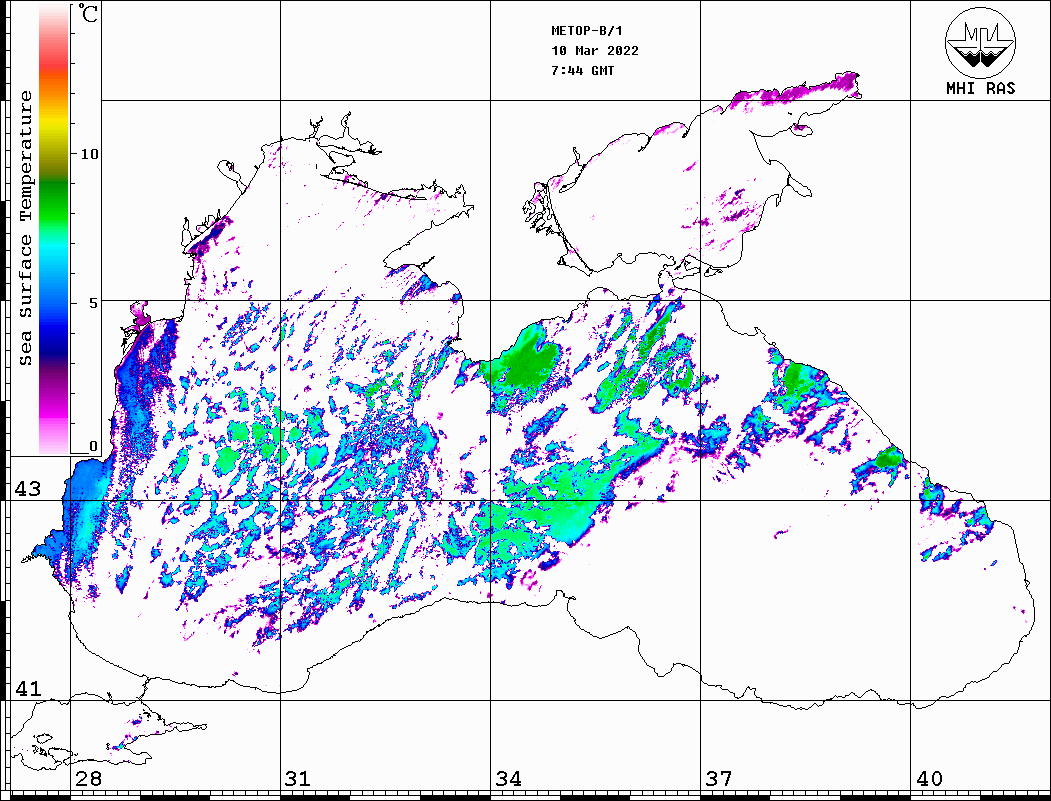The image size is (1051, 801).
Task: Click the time '7:44 GMT'
Action: pos(582,70)
